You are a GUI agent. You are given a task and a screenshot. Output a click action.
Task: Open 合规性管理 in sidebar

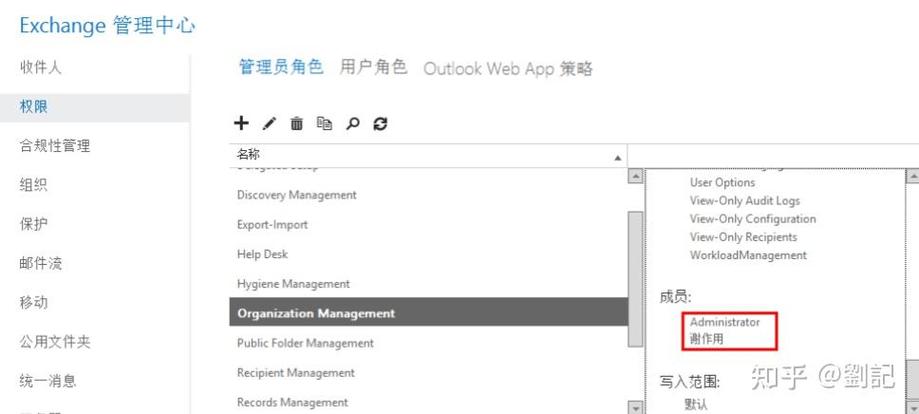[55, 146]
